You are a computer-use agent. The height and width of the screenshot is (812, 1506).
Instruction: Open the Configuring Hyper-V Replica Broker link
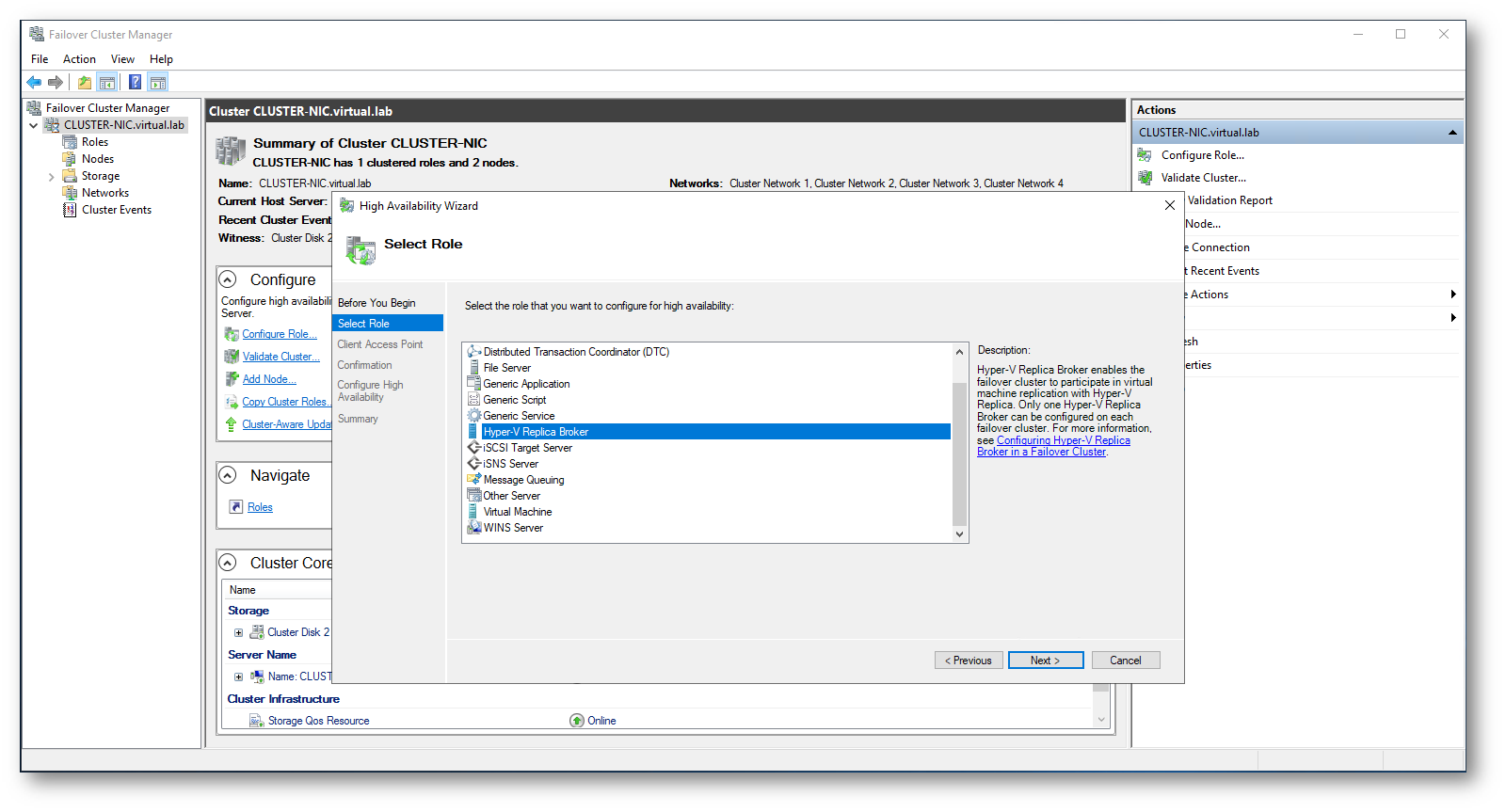pyautogui.click(x=1053, y=446)
